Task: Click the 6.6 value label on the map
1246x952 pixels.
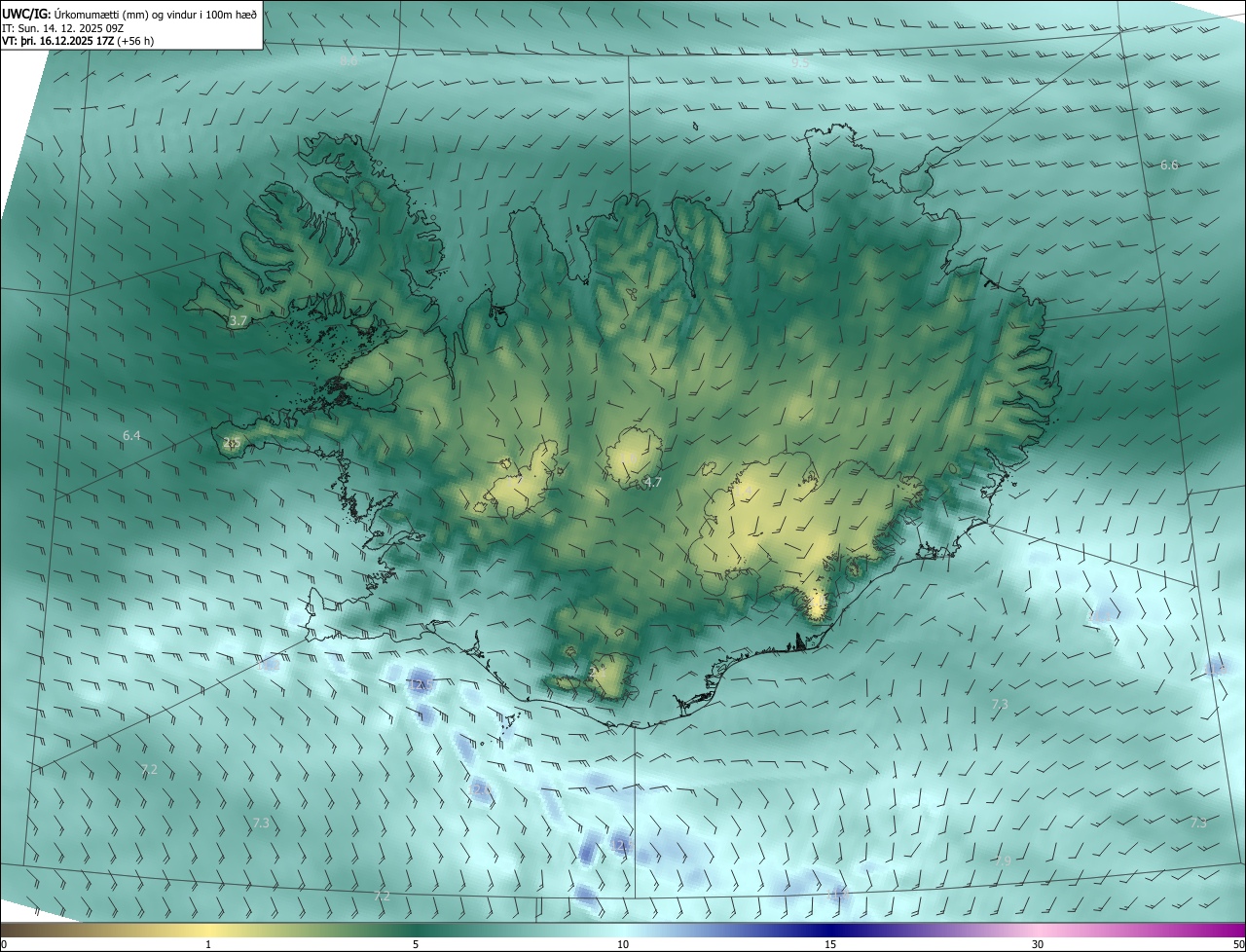Action: (1169, 165)
